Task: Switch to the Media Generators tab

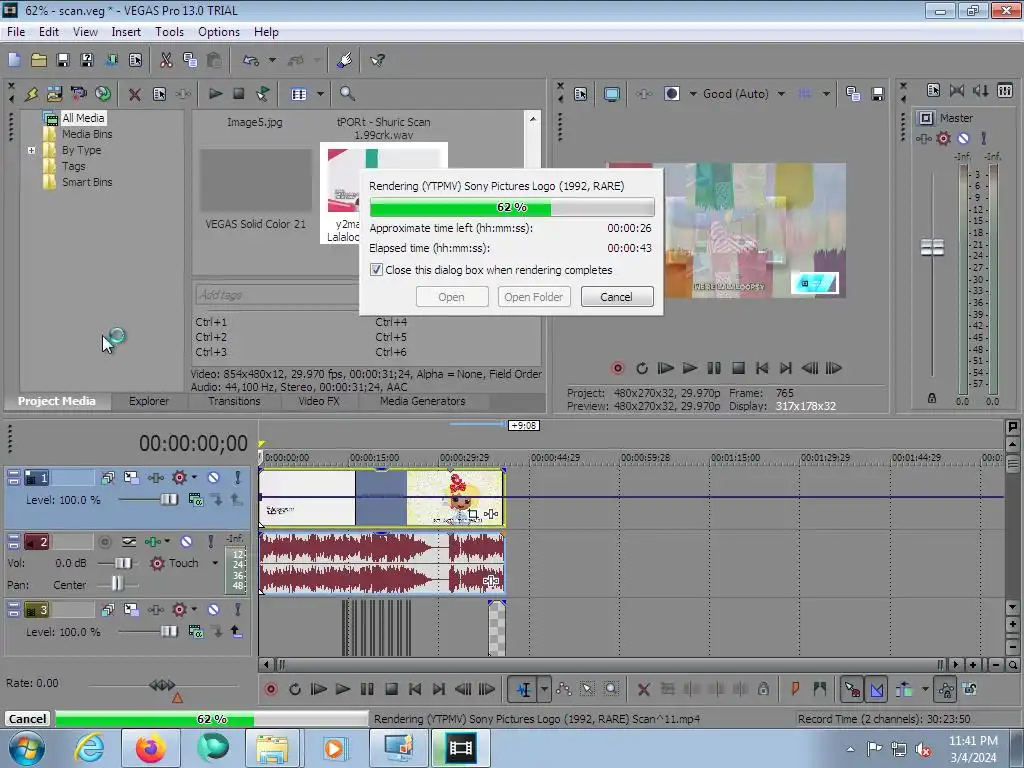Action: (x=423, y=401)
